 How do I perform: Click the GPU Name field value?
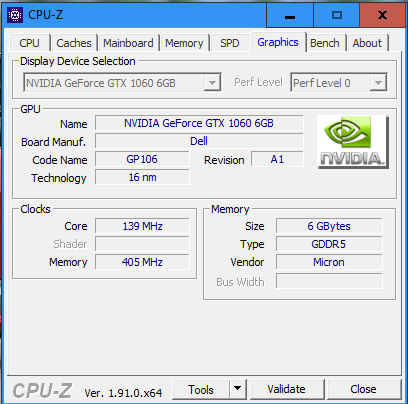pos(199,123)
